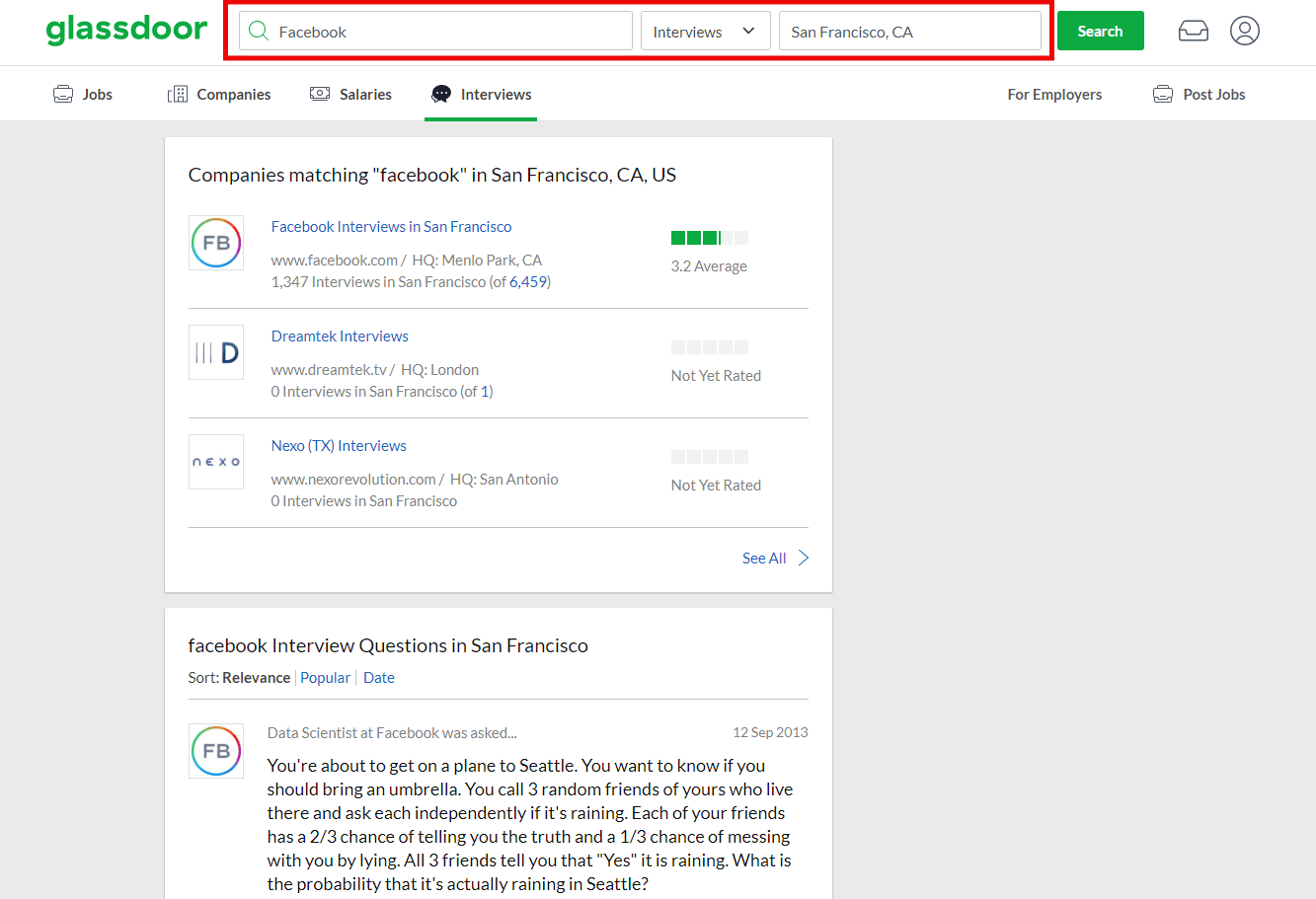The width and height of the screenshot is (1316, 899).
Task: Click the Facebook FB company logo
Action: pyautogui.click(x=216, y=243)
